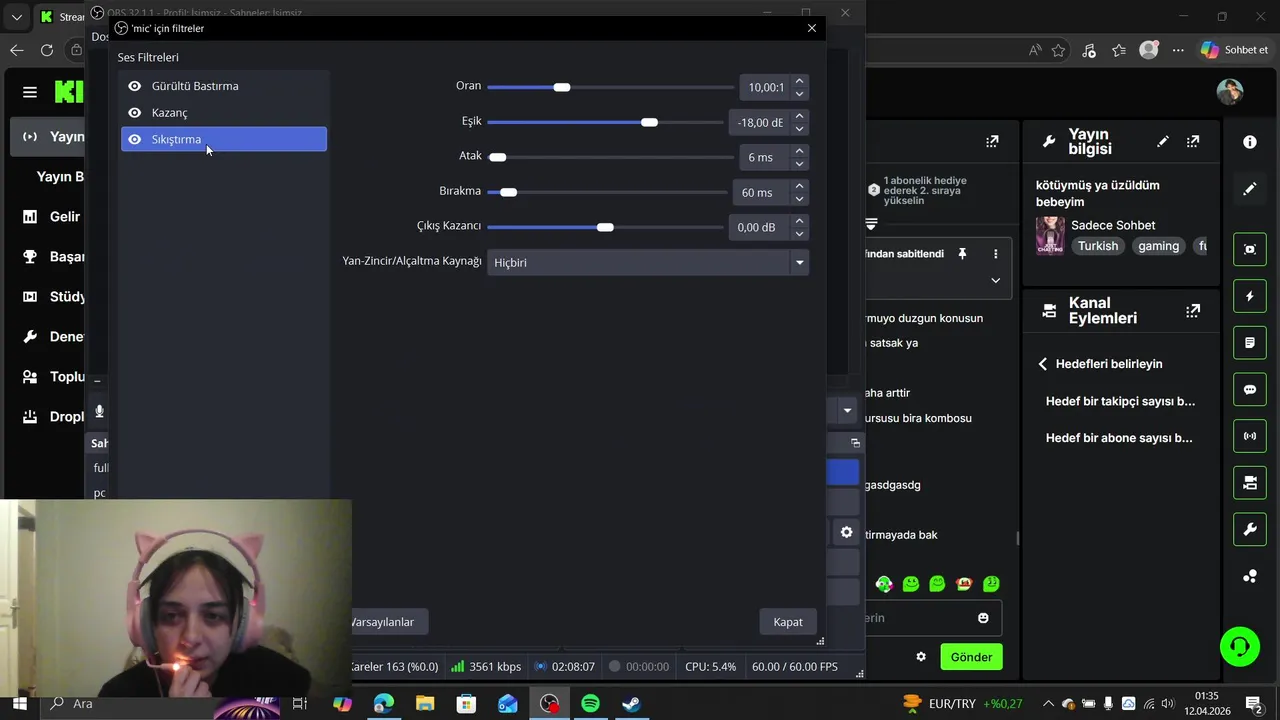Click the Atak 6 ms value field
This screenshot has width=1280, height=720.
[x=765, y=157]
